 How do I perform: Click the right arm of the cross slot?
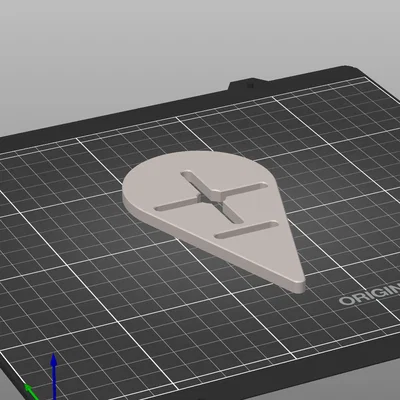point(245,189)
